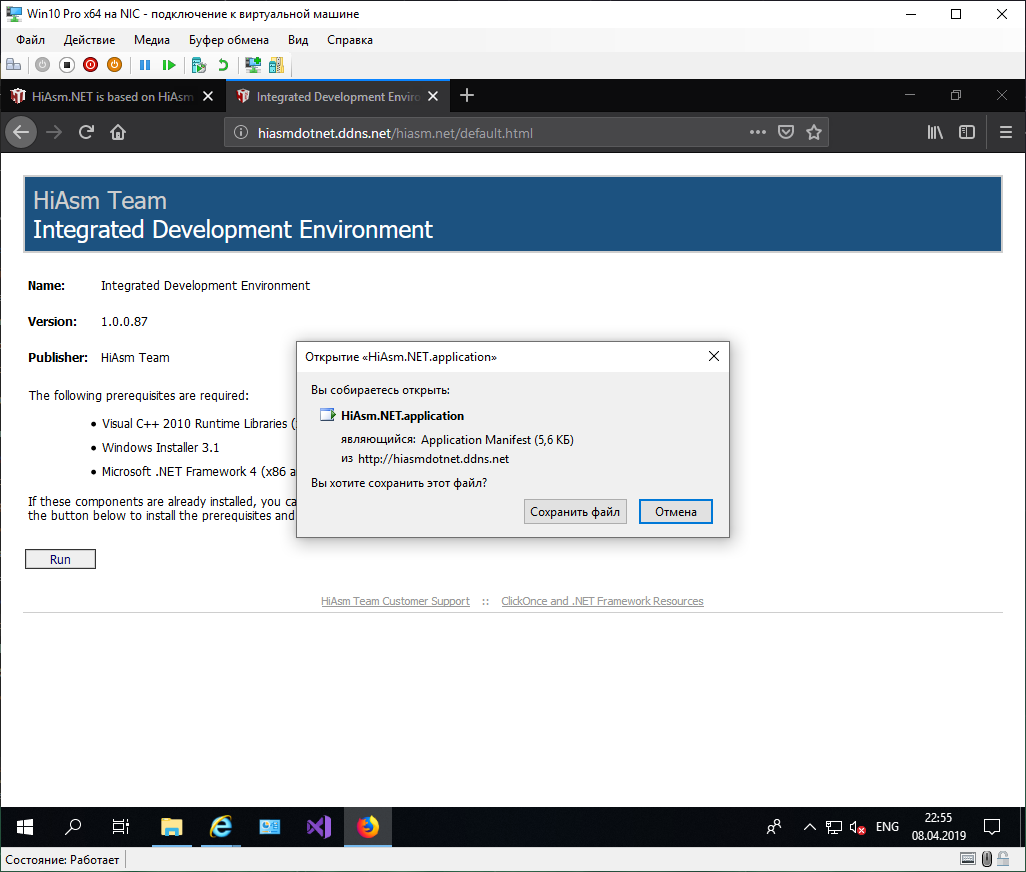Open HiAsm Team Customer Support link

click(395, 602)
